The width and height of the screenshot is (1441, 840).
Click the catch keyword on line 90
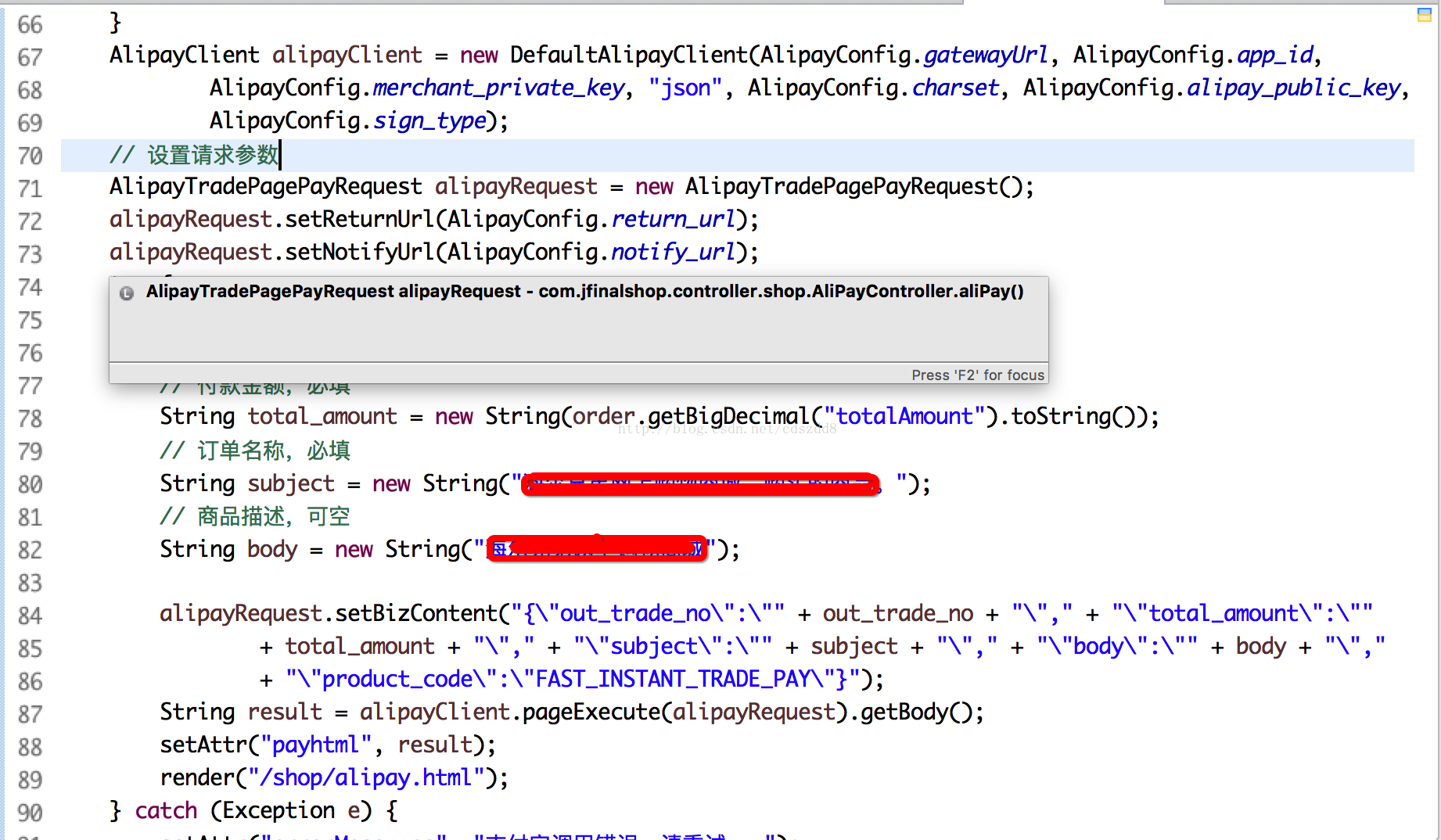[166, 810]
